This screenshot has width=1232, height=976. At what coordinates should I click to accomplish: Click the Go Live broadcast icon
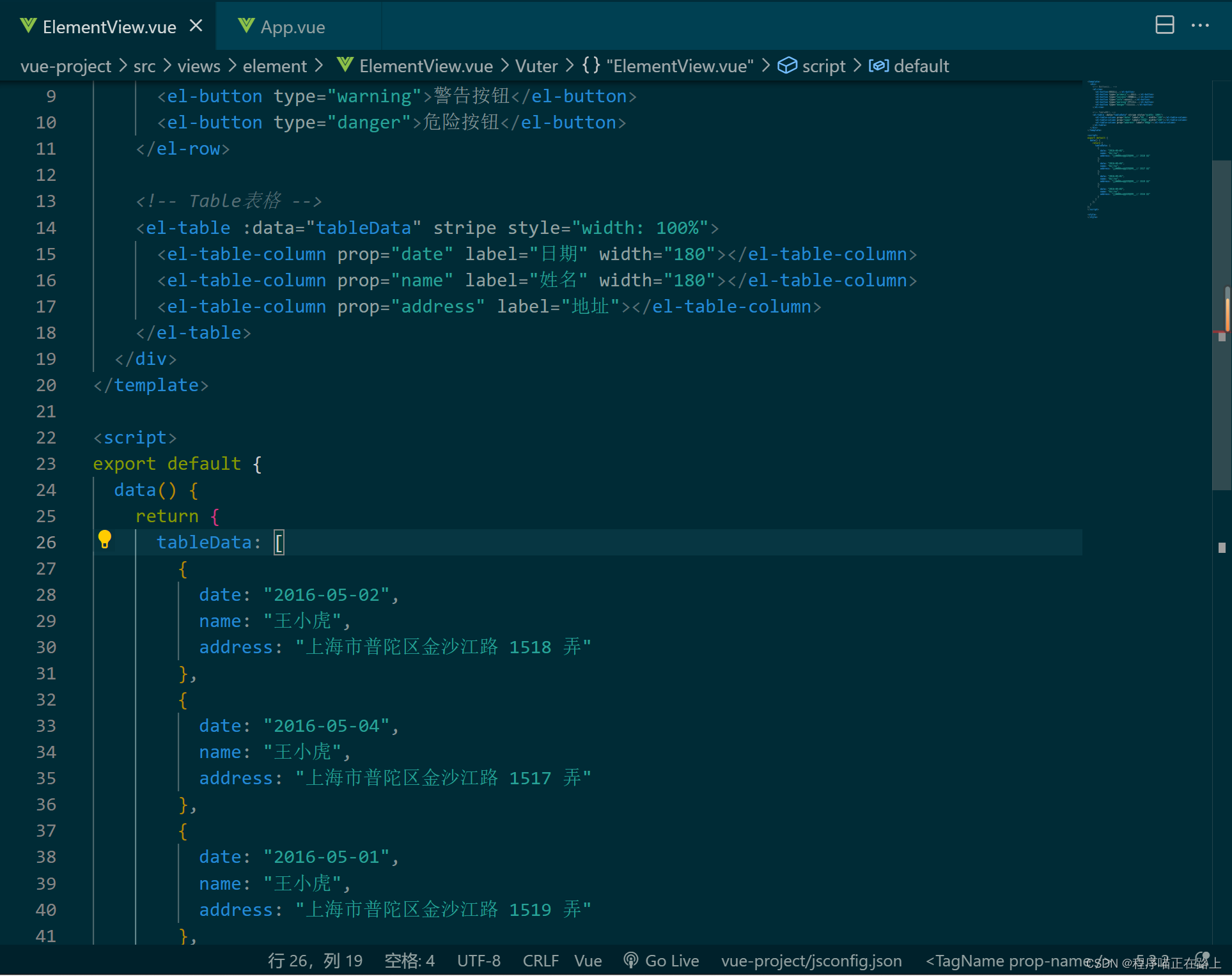coord(630,960)
